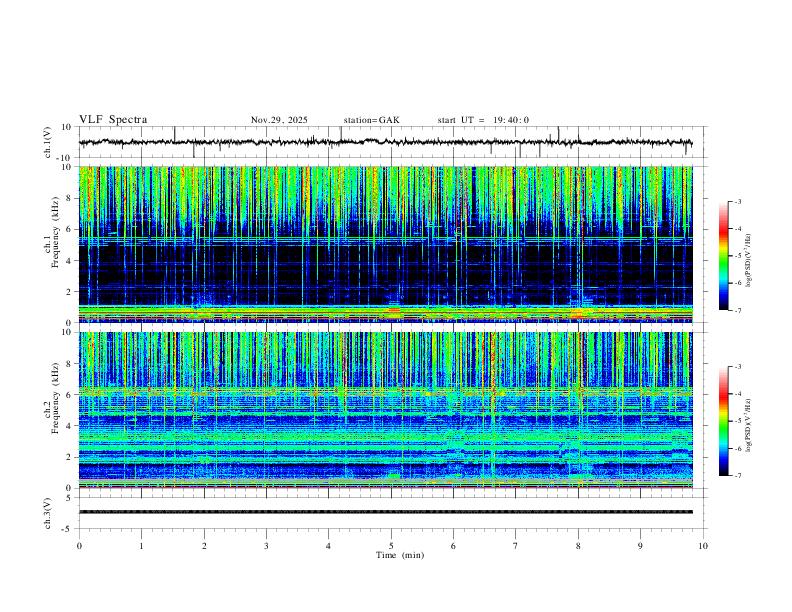Click the -3 label on ch.2 color bar

(x=737, y=367)
